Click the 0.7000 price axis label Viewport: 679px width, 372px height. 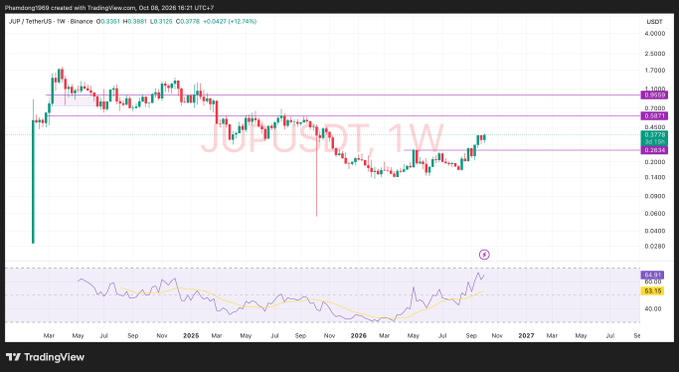[655, 108]
